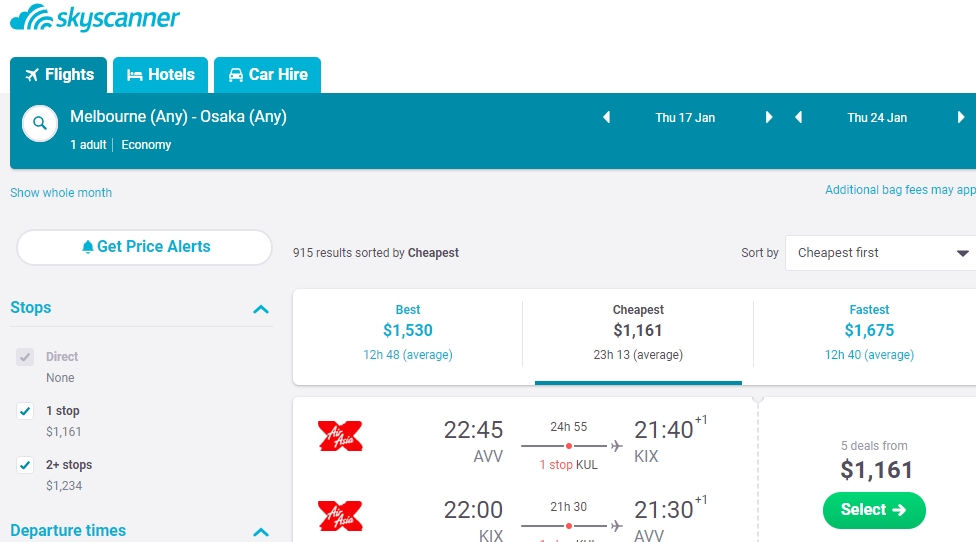This screenshot has width=976, height=542.
Task: Collapse the Departure times section
Action: [x=261, y=532]
